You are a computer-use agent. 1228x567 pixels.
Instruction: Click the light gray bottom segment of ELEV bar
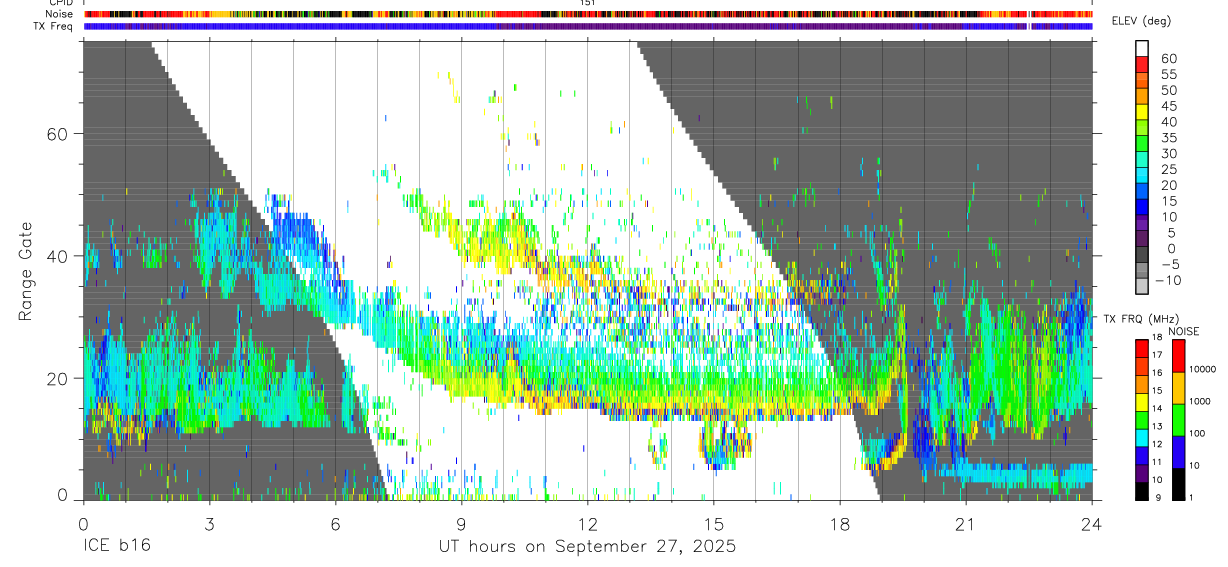coord(1142,288)
